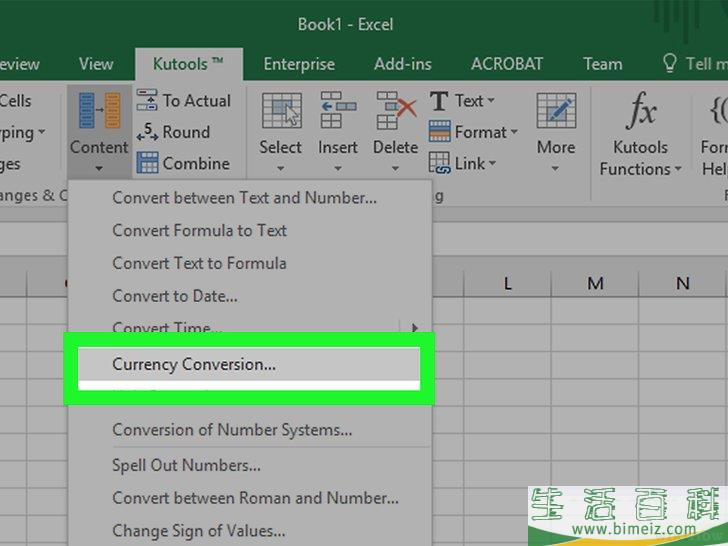Screen dimensions: 728x546
Task: Expand the Delete dropdown arrow
Action: (x=395, y=169)
